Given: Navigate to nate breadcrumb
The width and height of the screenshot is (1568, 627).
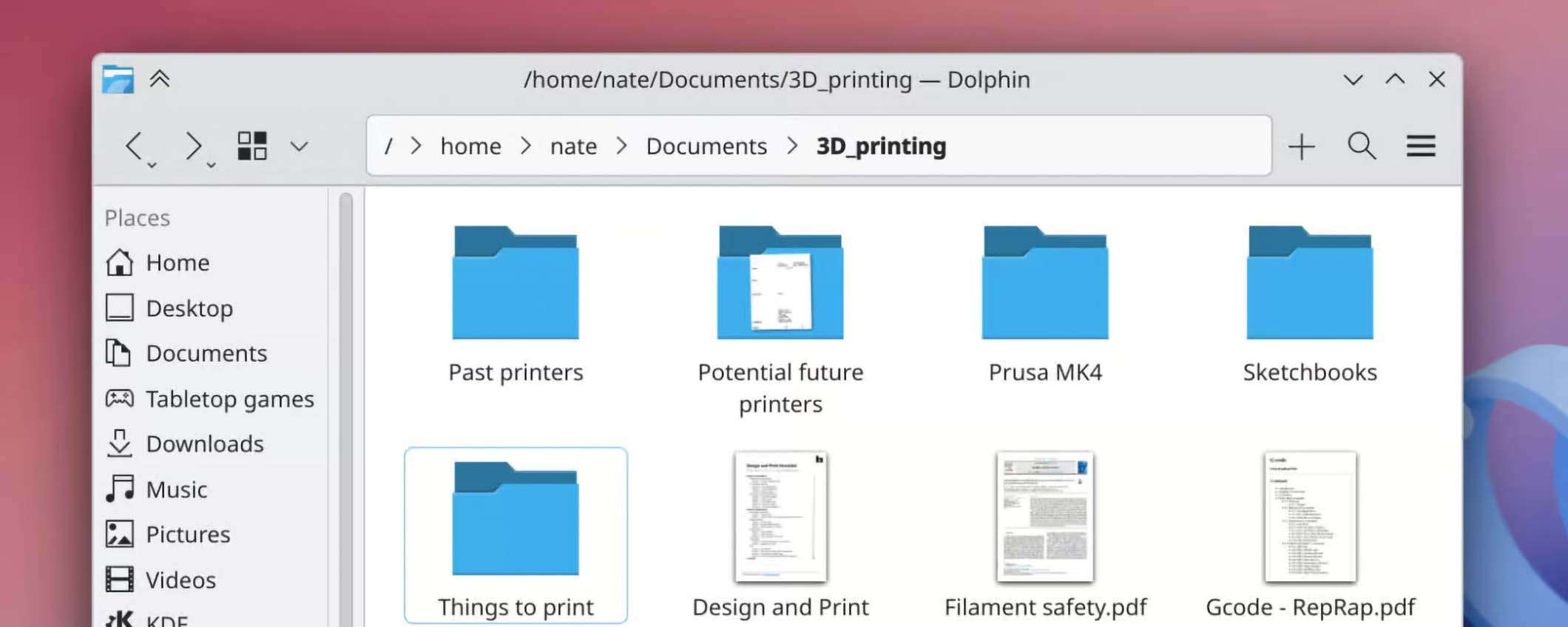Looking at the screenshot, I should pos(573,146).
